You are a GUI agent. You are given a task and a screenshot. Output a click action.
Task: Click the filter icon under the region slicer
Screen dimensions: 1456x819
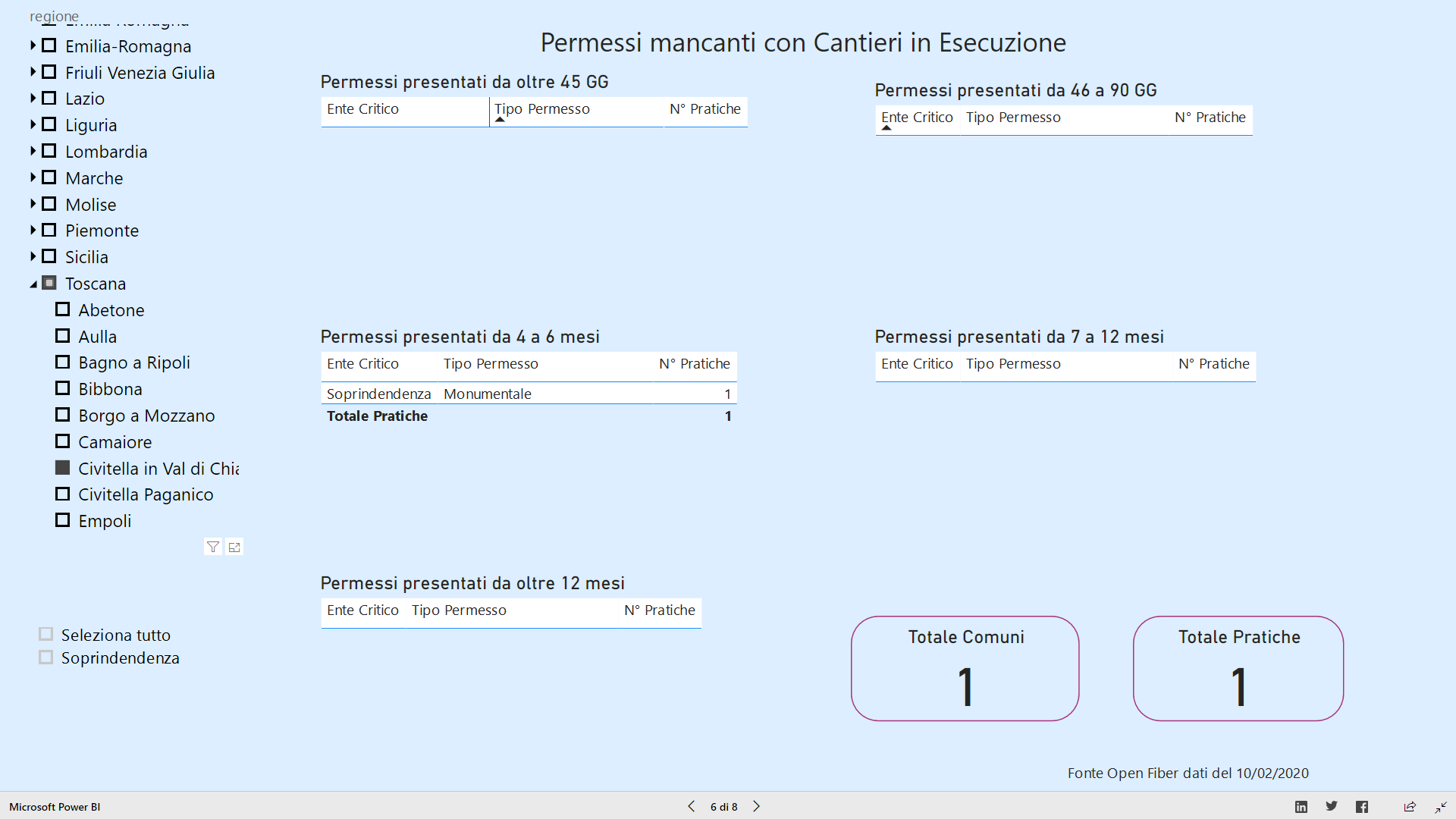[x=213, y=547]
